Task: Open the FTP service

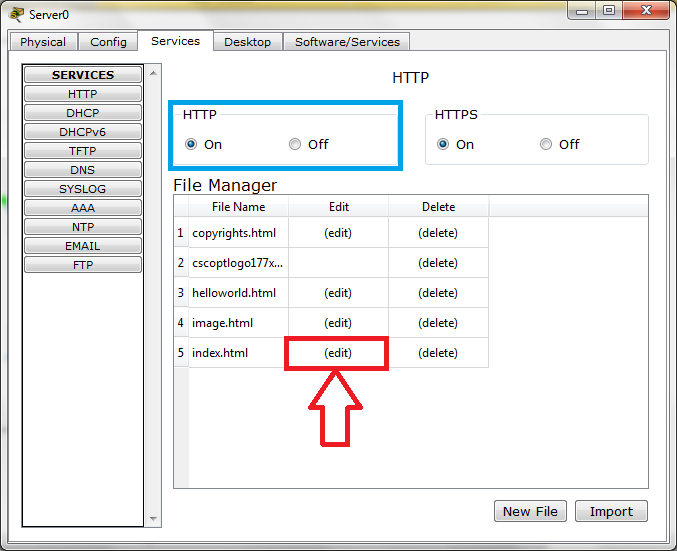Action: pos(83,265)
